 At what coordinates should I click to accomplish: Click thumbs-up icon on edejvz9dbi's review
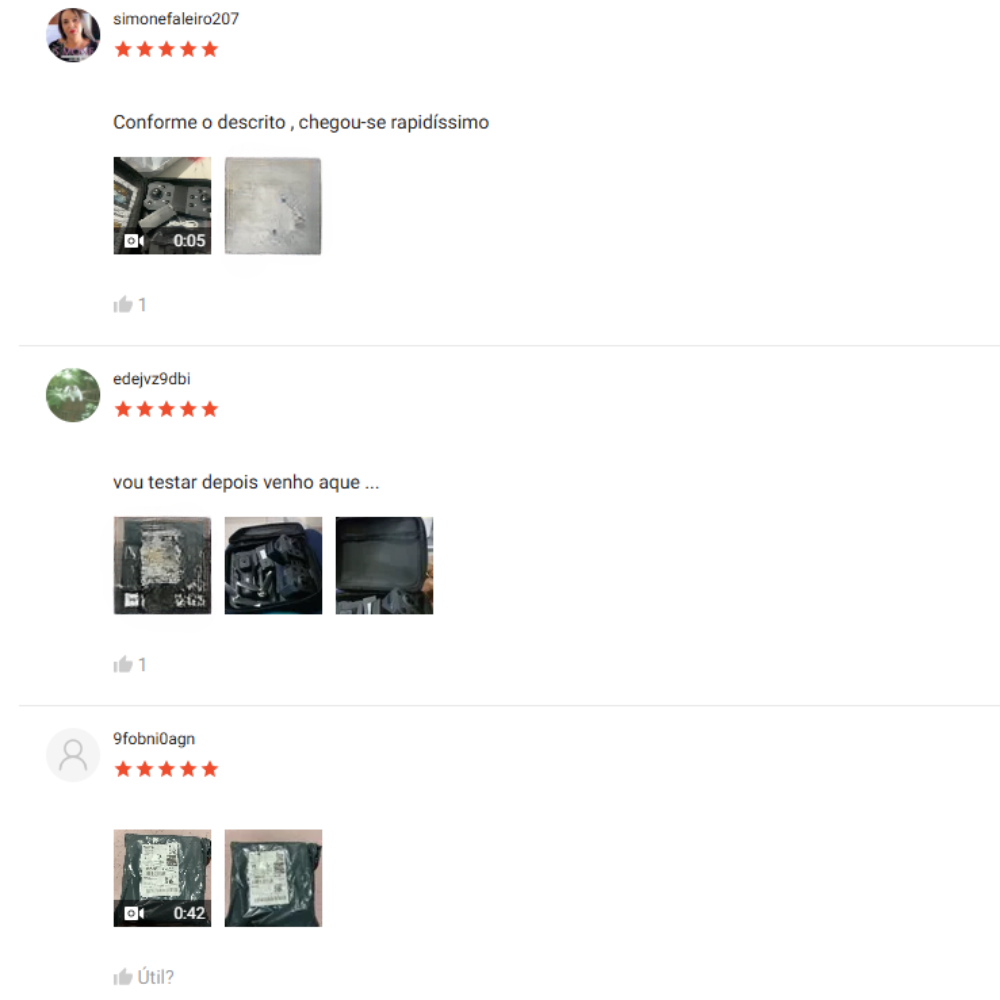(x=122, y=664)
